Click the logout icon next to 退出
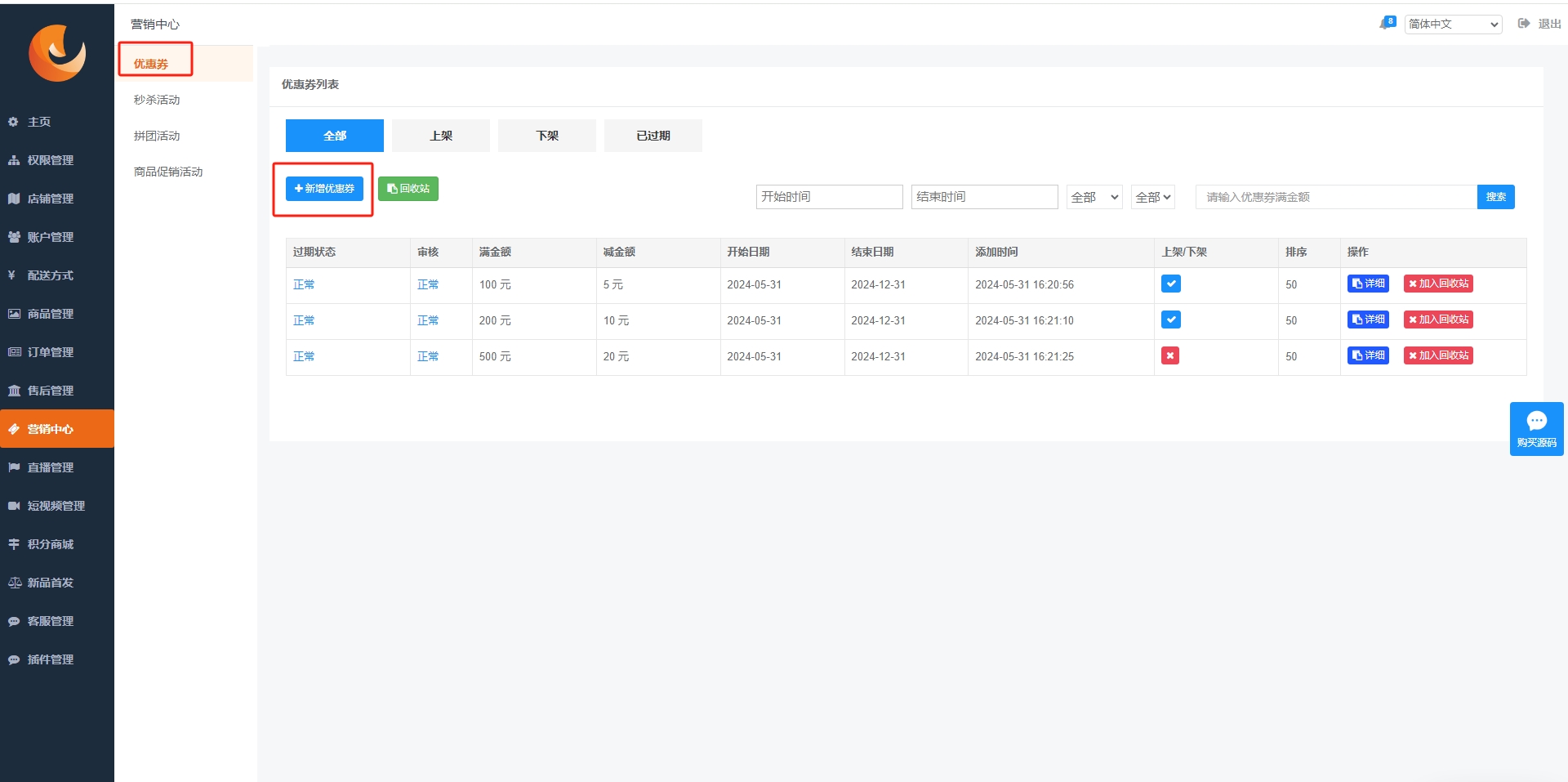Screen dimensions: 1568x782 click(x=1524, y=24)
